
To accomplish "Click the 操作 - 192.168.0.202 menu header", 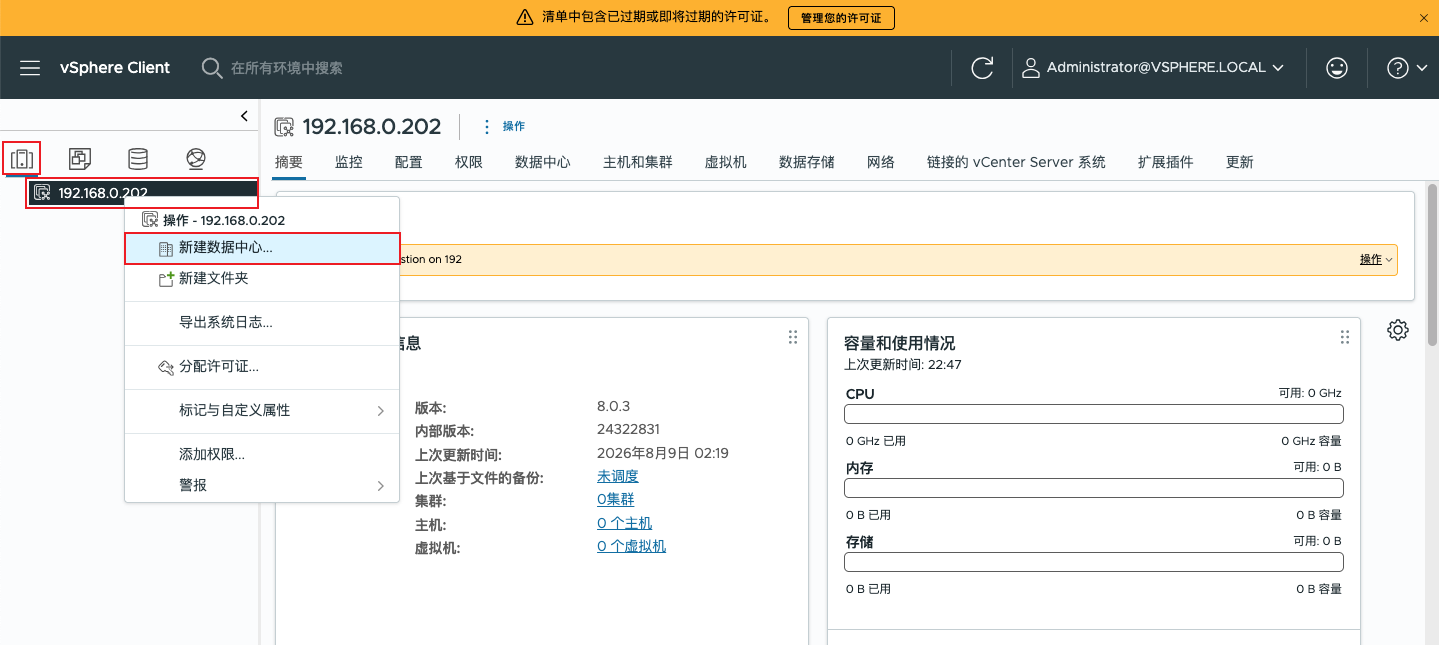I will (224, 220).
